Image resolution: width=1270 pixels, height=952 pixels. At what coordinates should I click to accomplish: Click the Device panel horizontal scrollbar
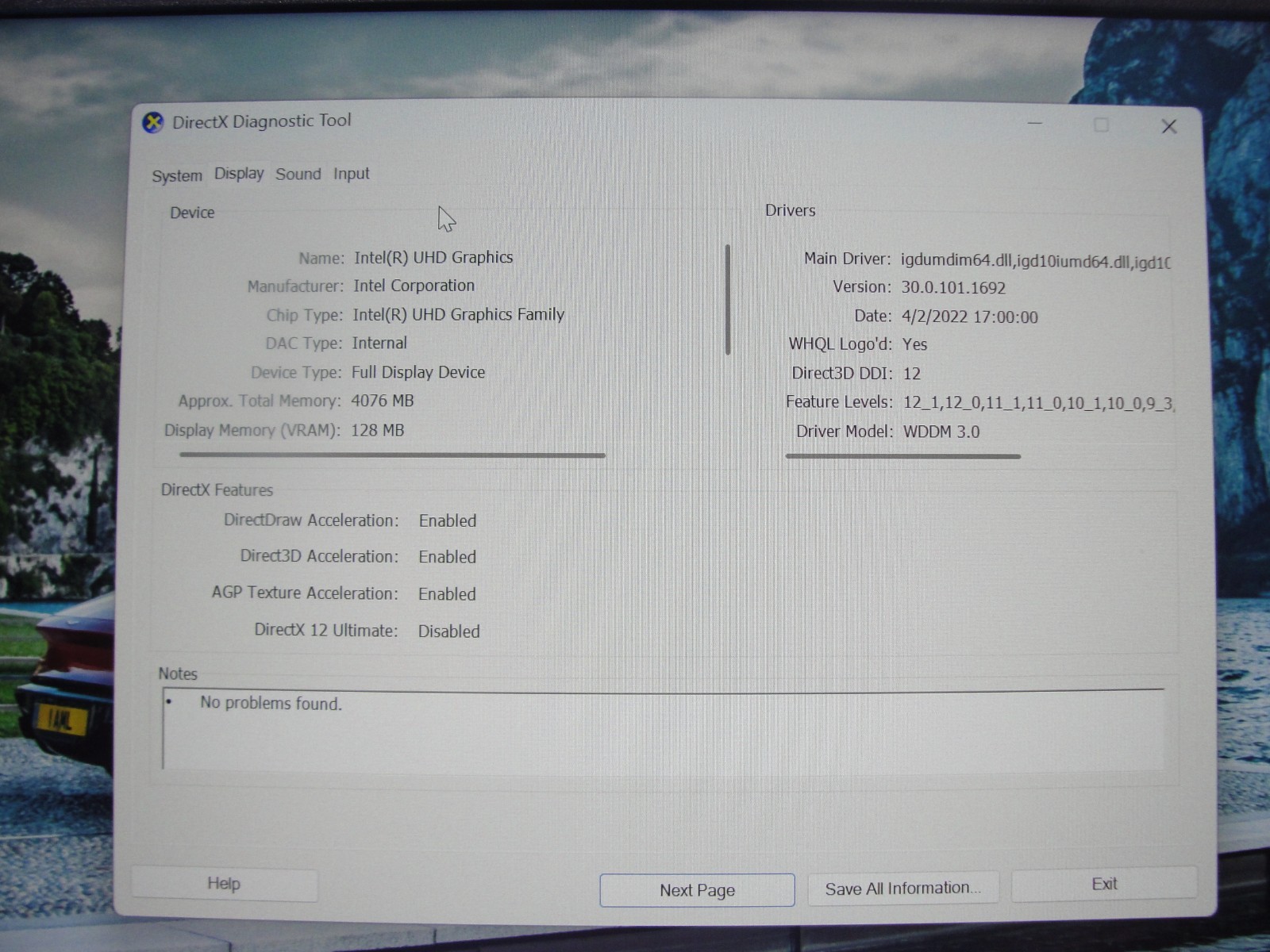392,455
